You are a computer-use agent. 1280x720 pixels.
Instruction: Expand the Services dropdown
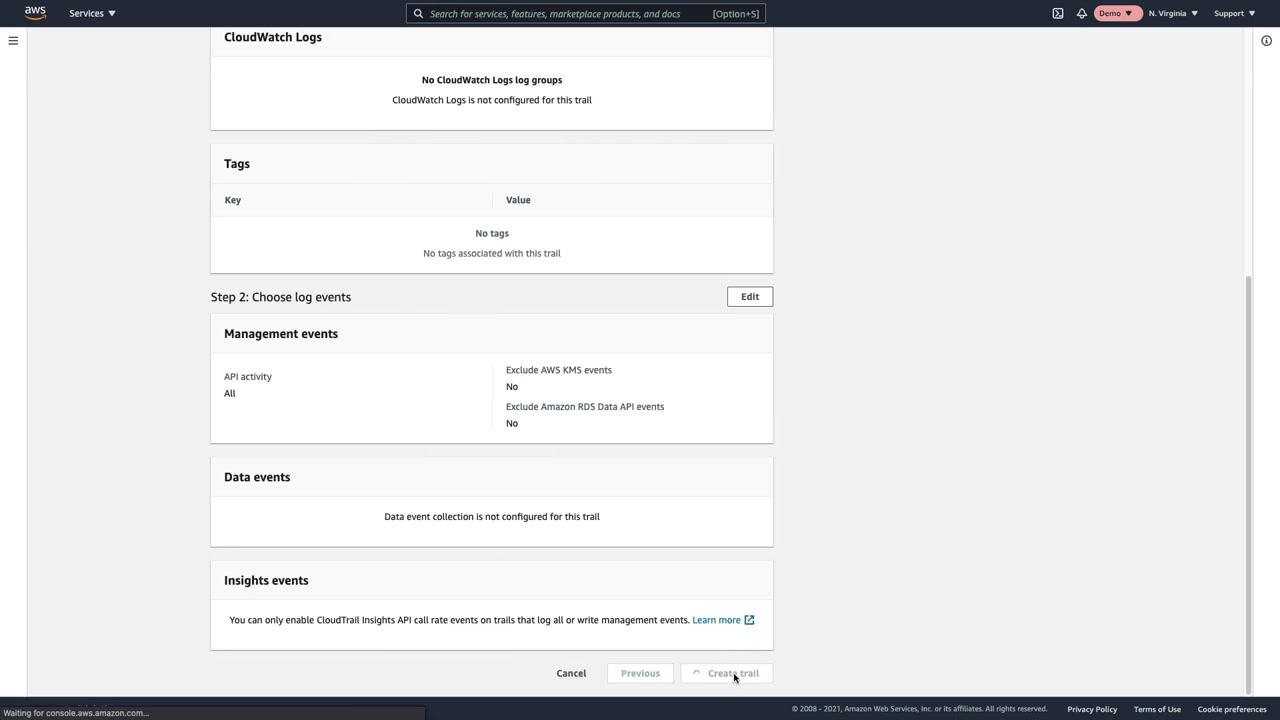point(92,14)
